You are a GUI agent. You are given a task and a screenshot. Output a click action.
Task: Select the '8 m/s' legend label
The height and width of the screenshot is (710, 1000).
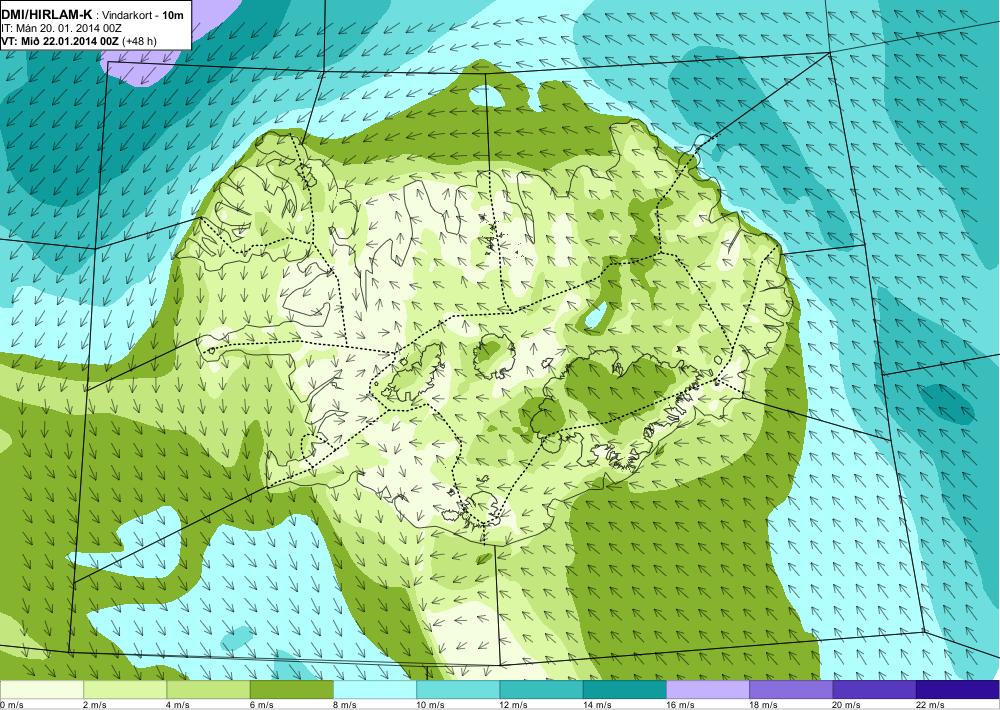pyautogui.click(x=345, y=705)
